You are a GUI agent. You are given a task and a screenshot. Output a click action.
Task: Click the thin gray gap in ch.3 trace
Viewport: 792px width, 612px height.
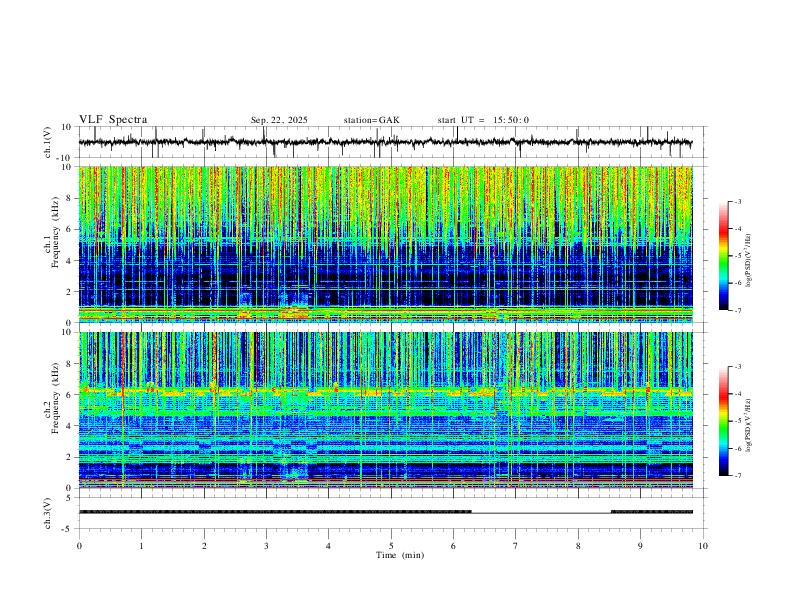click(x=541, y=512)
